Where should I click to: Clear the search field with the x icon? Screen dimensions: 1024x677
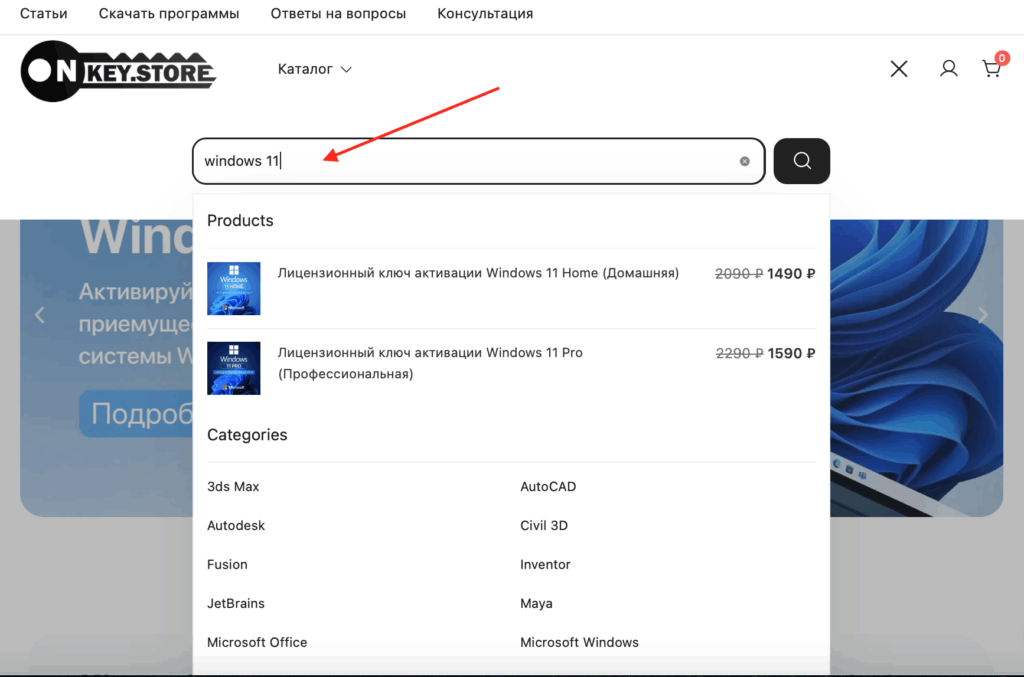744,161
